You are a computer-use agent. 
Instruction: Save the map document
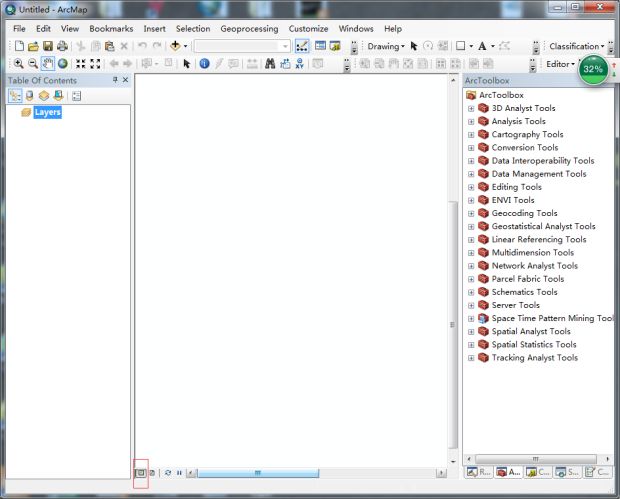click(47, 46)
